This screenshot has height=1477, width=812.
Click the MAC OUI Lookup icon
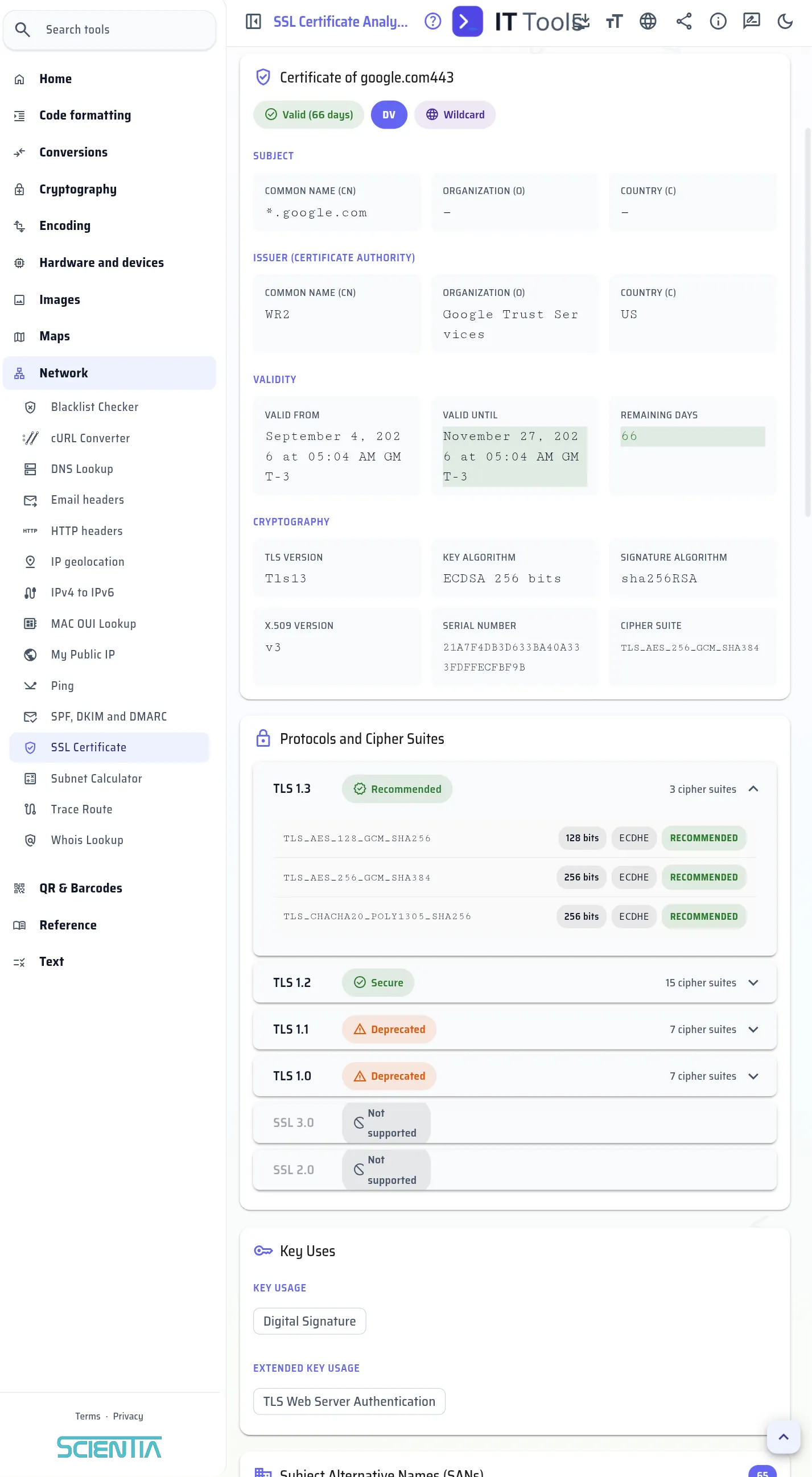pyautogui.click(x=30, y=624)
